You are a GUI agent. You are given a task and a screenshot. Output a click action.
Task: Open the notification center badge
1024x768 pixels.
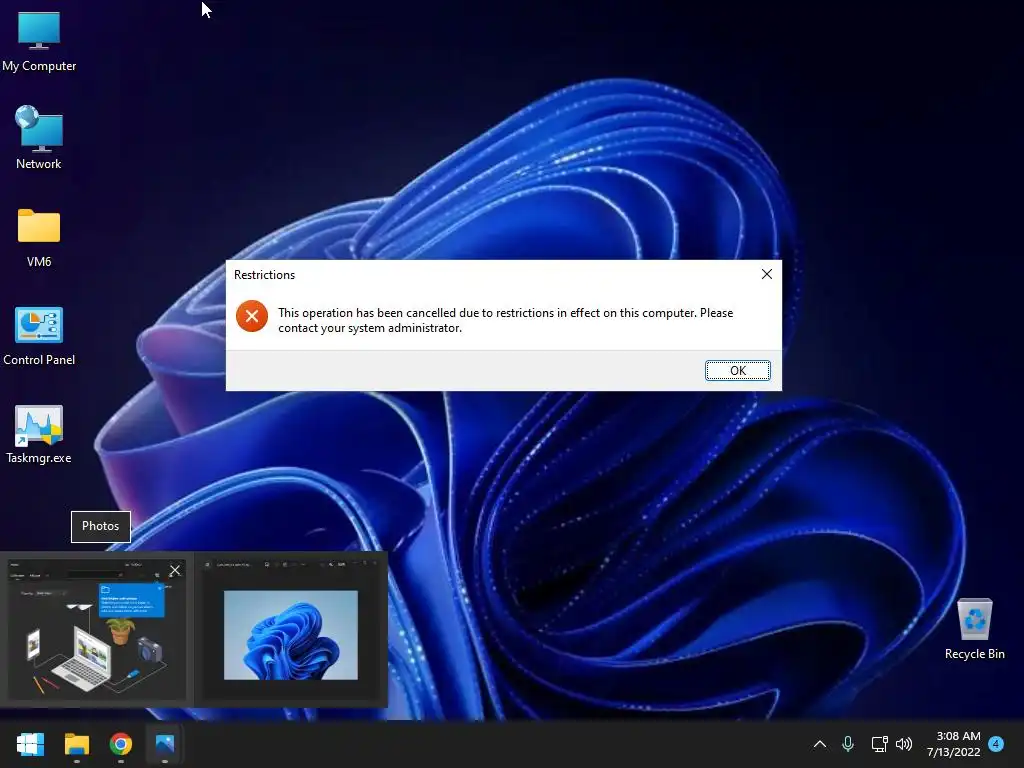(996, 744)
